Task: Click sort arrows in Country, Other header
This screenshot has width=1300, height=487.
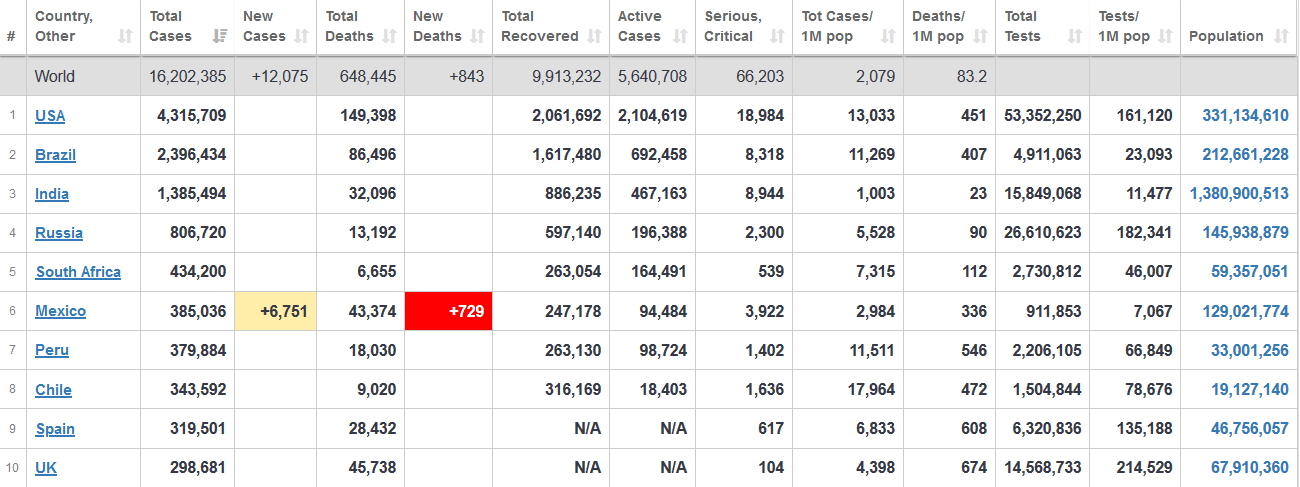Action: click(x=125, y=36)
